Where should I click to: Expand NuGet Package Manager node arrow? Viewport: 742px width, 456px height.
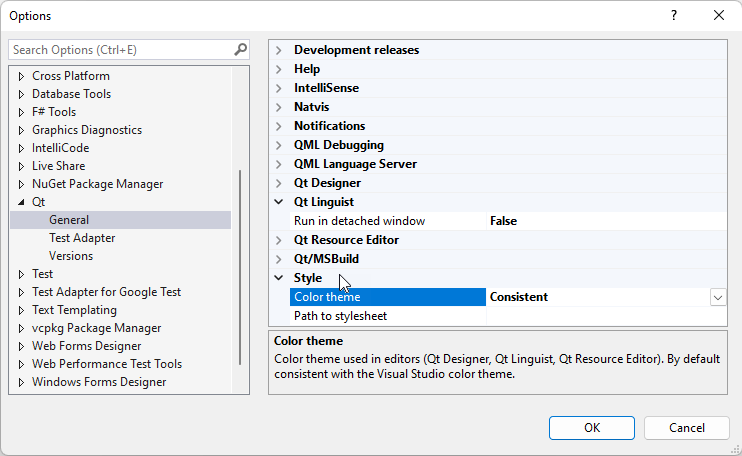click(21, 184)
